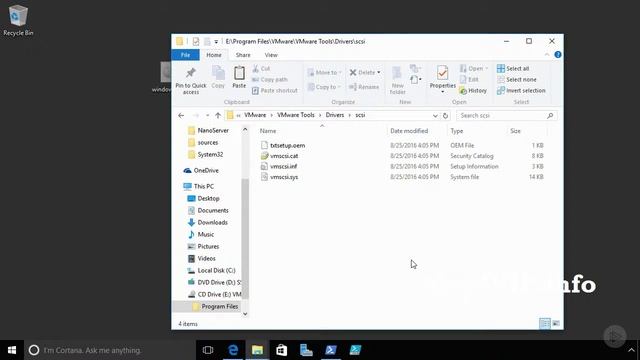Click Rename in Organize group
Screen dimensions: 640x360
click(x=364, y=87)
